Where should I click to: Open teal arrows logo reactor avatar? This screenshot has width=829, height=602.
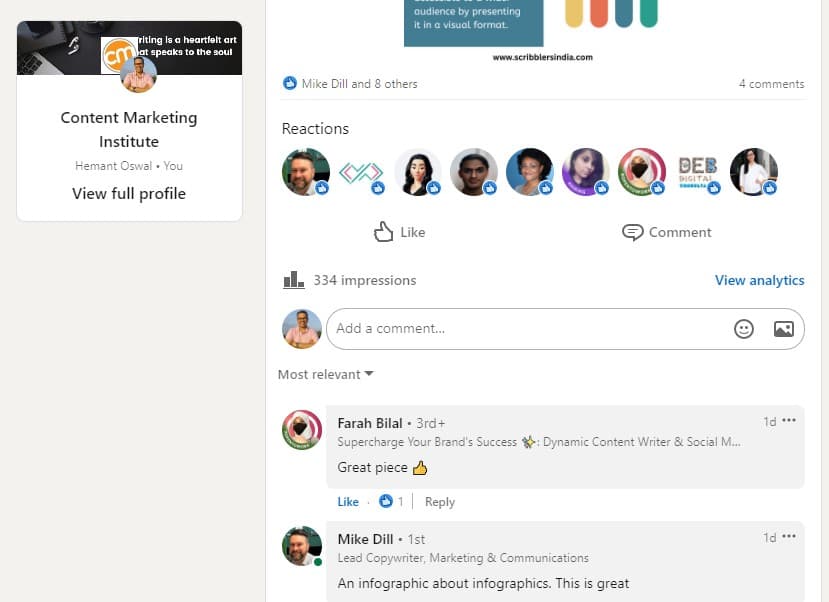coord(362,172)
